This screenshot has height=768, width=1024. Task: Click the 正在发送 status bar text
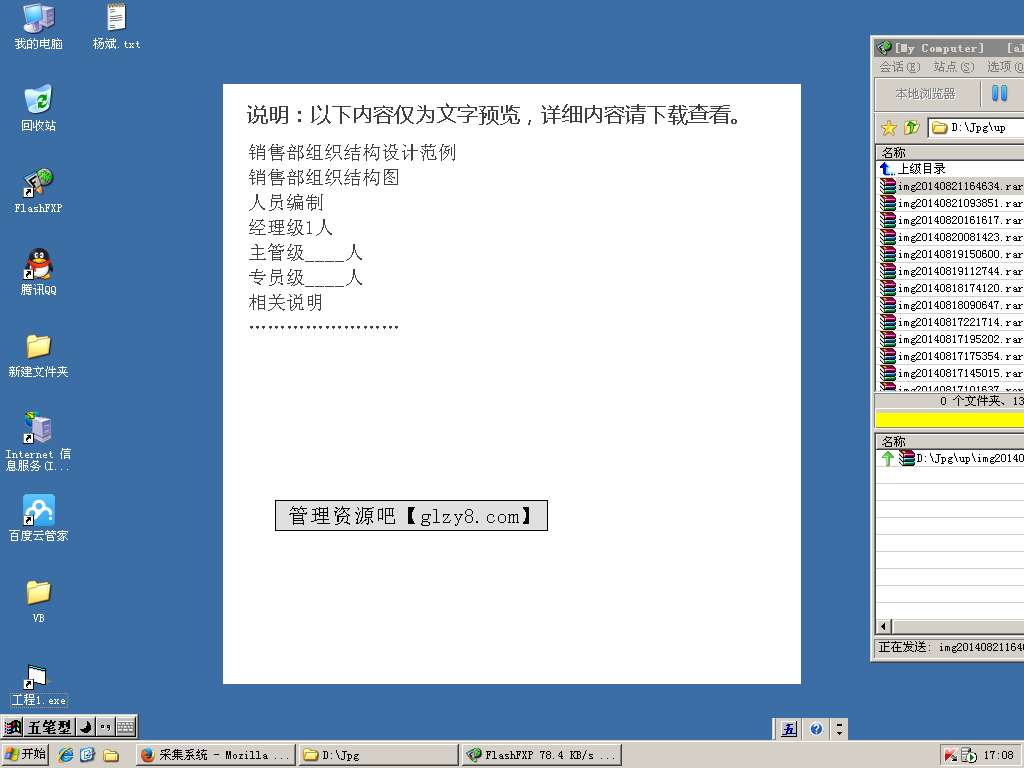(x=950, y=647)
